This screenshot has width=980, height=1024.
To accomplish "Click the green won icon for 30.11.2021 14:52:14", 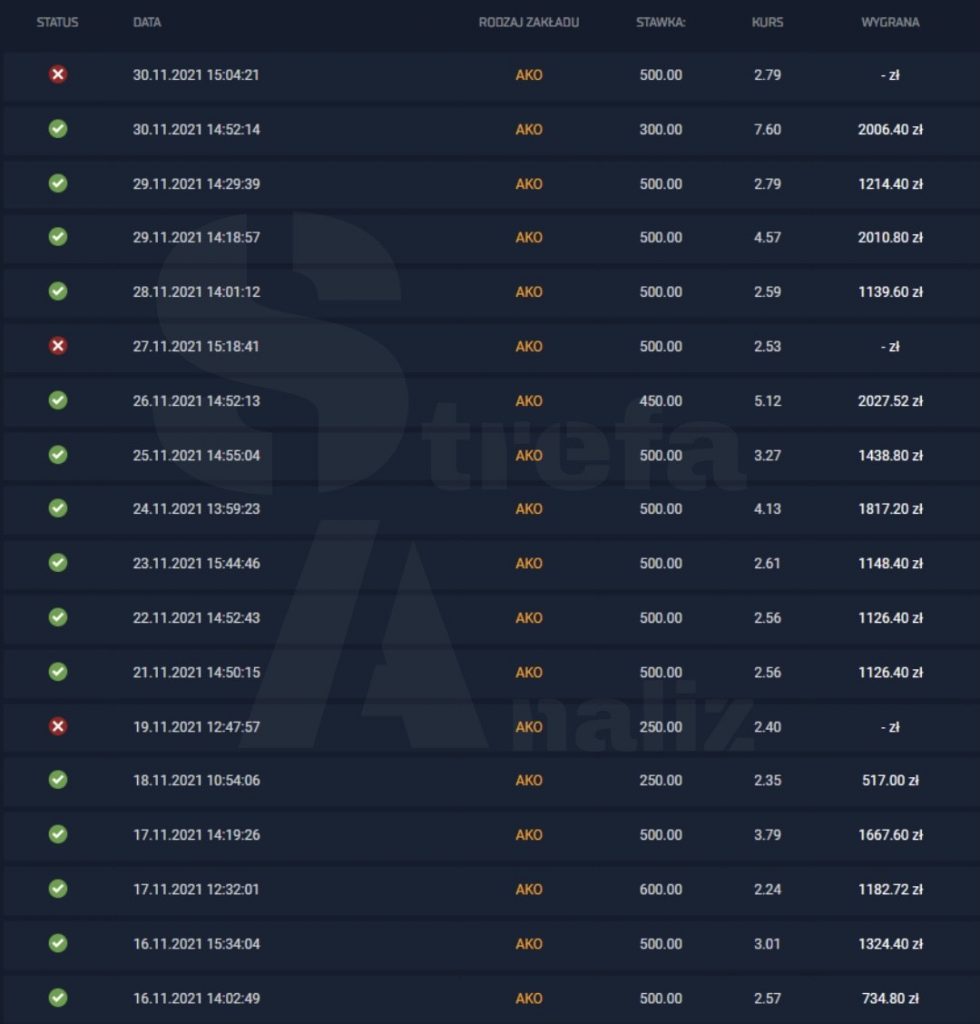I will [x=58, y=129].
